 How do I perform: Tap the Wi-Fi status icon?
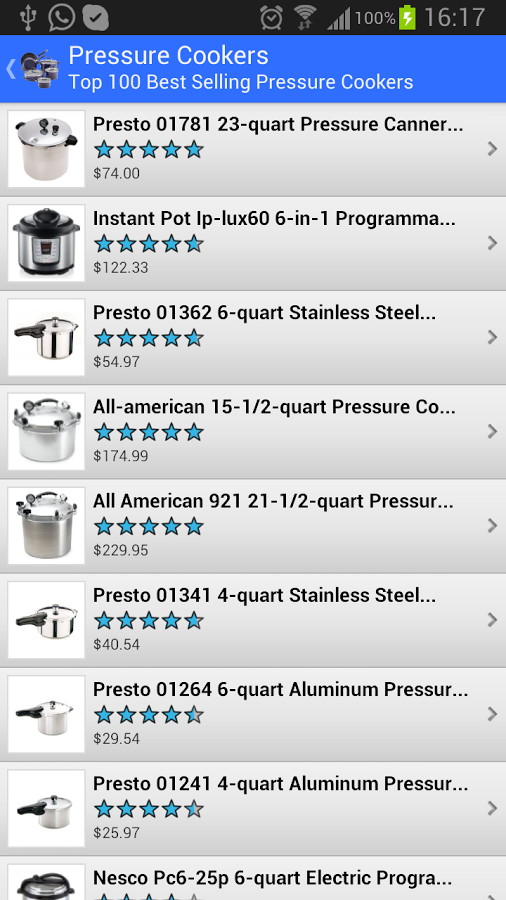pos(305,18)
